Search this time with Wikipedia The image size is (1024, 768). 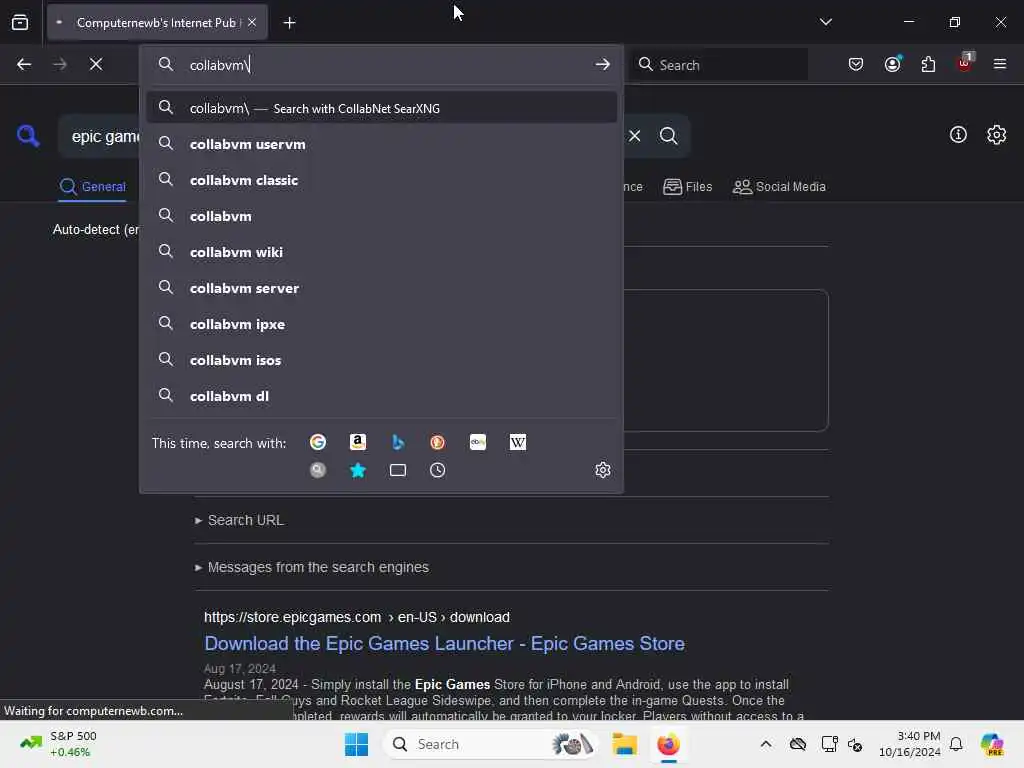click(517, 443)
